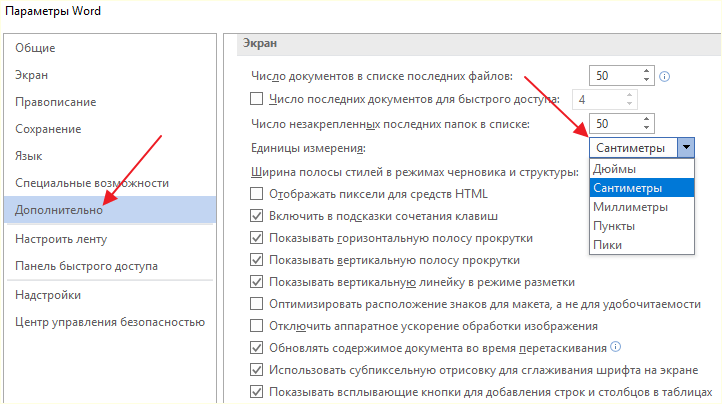Decrease number of unpinned recent folders
The width and height of the screenshot is (722, 404).
[646, 128]
